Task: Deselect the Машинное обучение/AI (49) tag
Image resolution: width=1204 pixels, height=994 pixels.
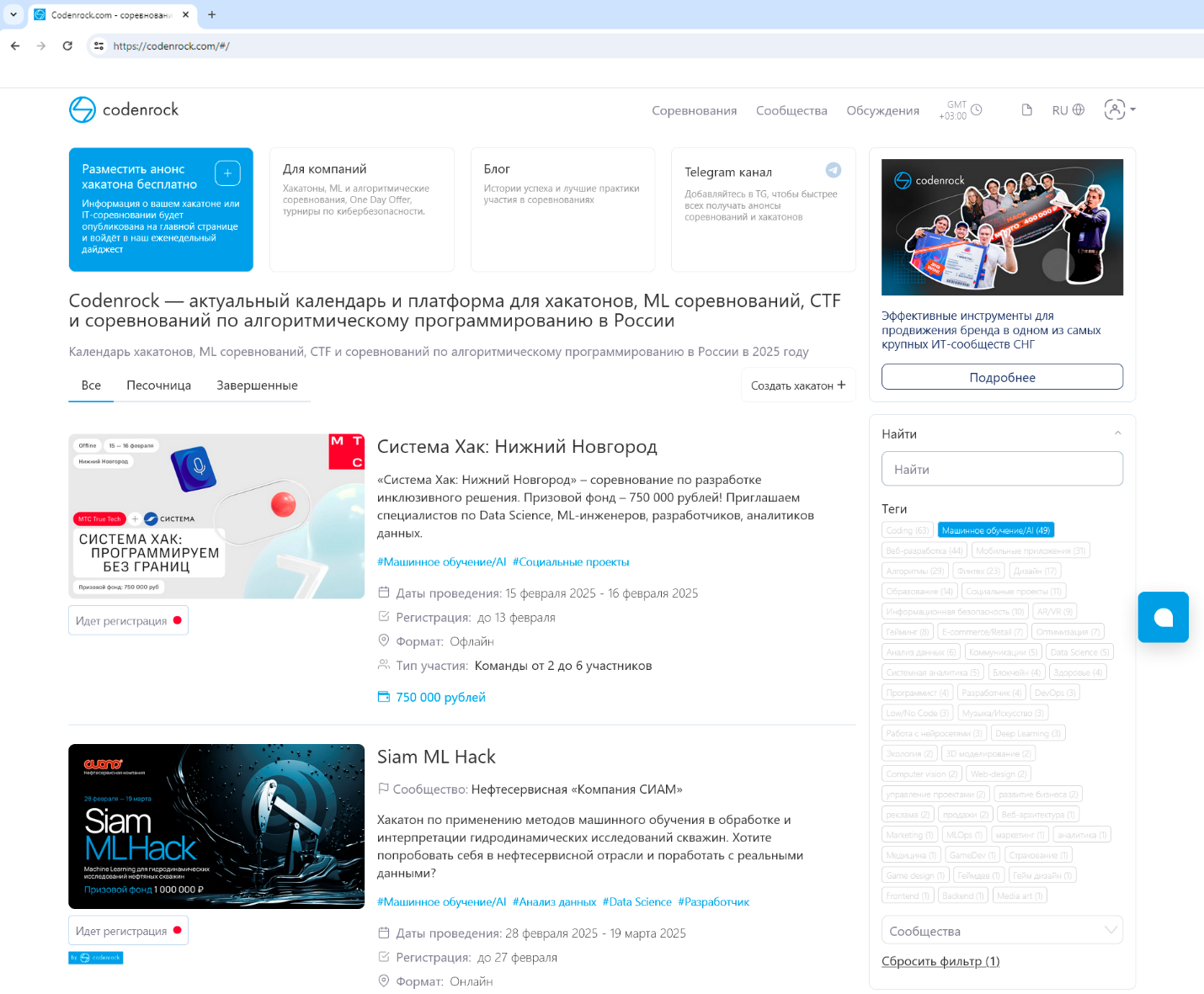Action: coord(996,530)
